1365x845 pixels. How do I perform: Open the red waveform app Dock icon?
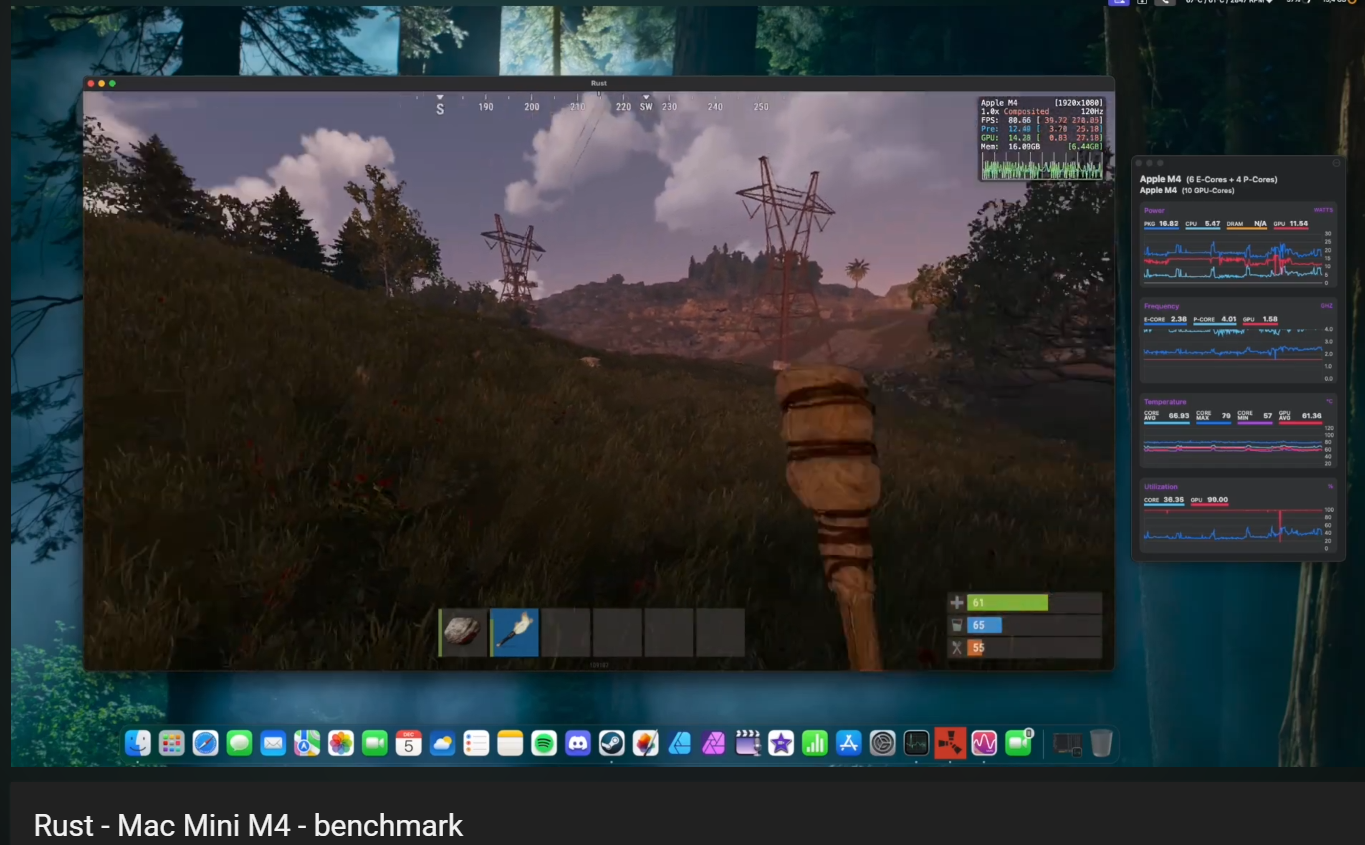[x=984, y=743]
